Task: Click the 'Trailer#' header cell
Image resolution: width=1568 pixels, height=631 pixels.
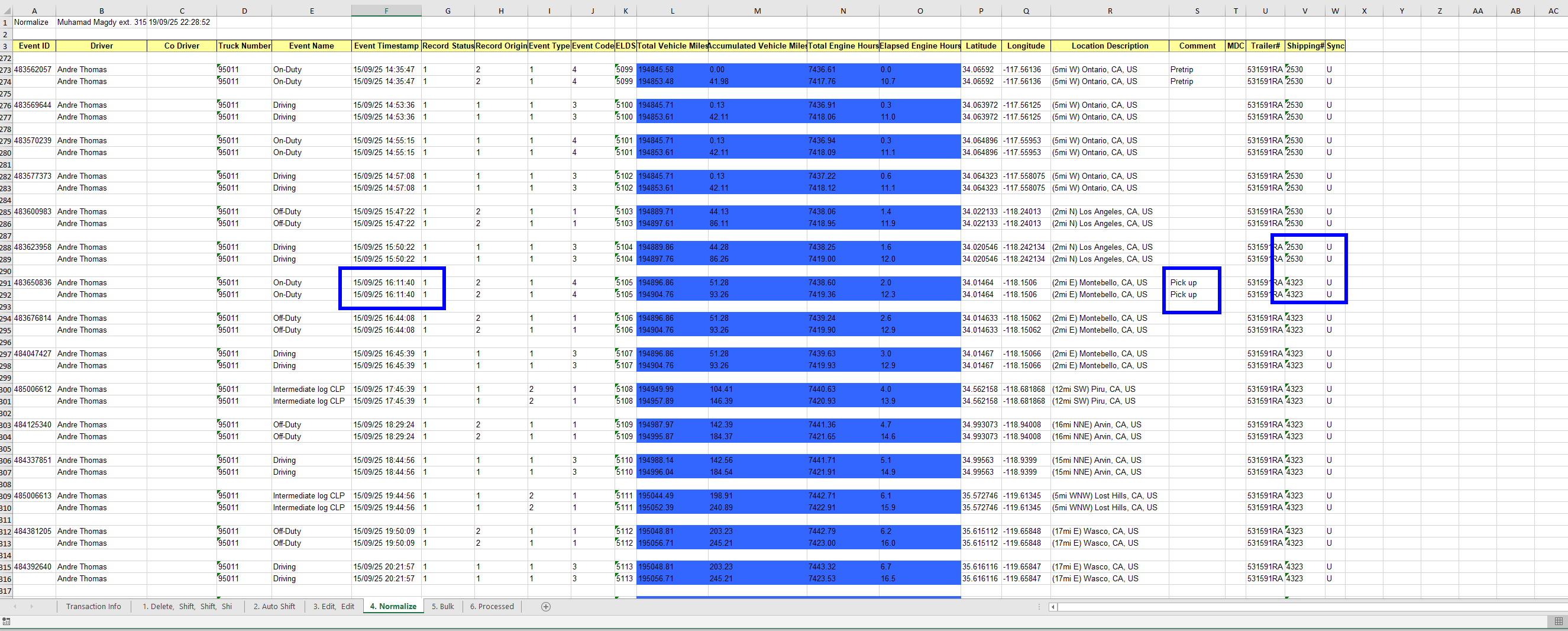Action: pos(1266,46)
